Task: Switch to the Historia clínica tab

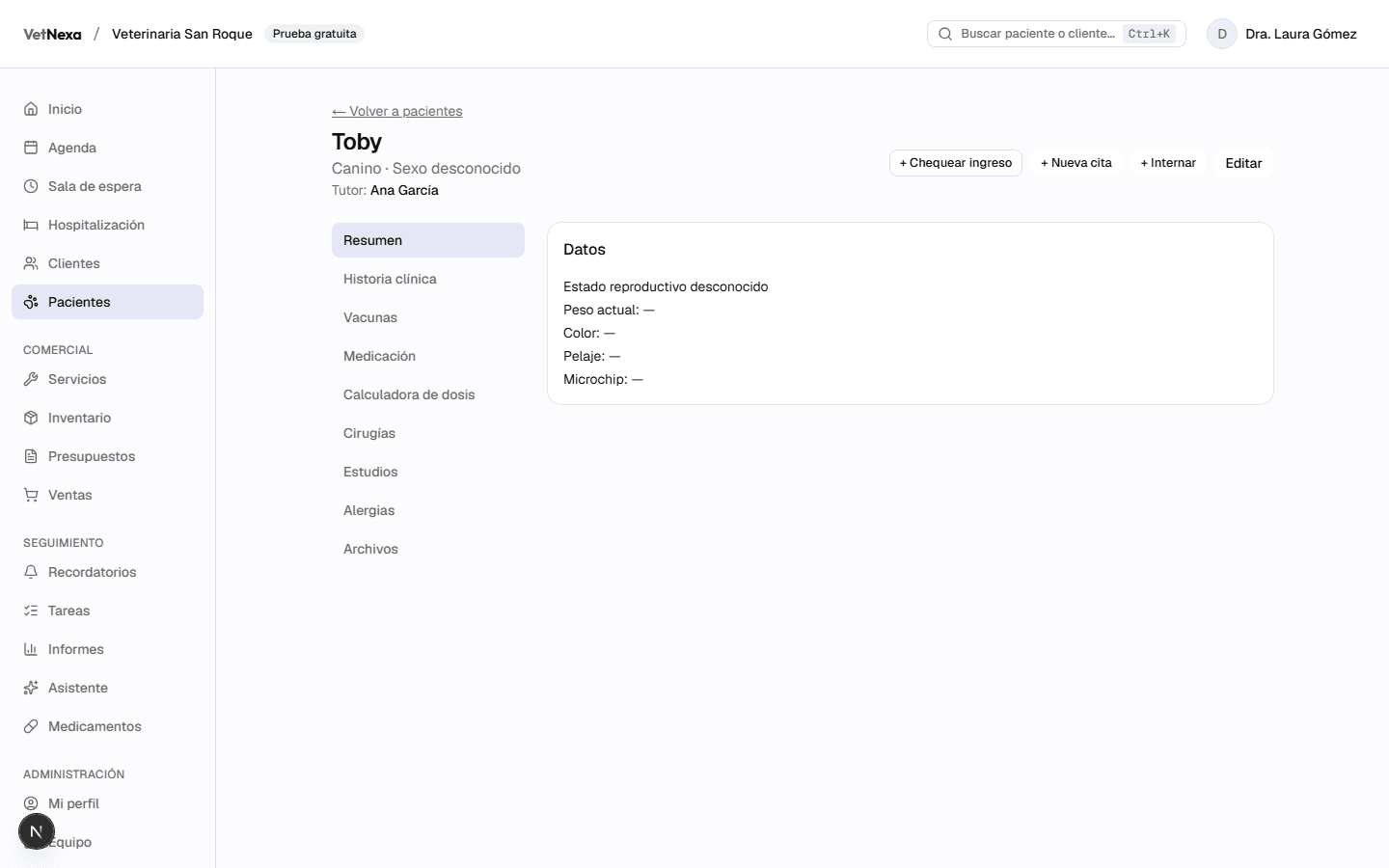Action: [428, 279]
